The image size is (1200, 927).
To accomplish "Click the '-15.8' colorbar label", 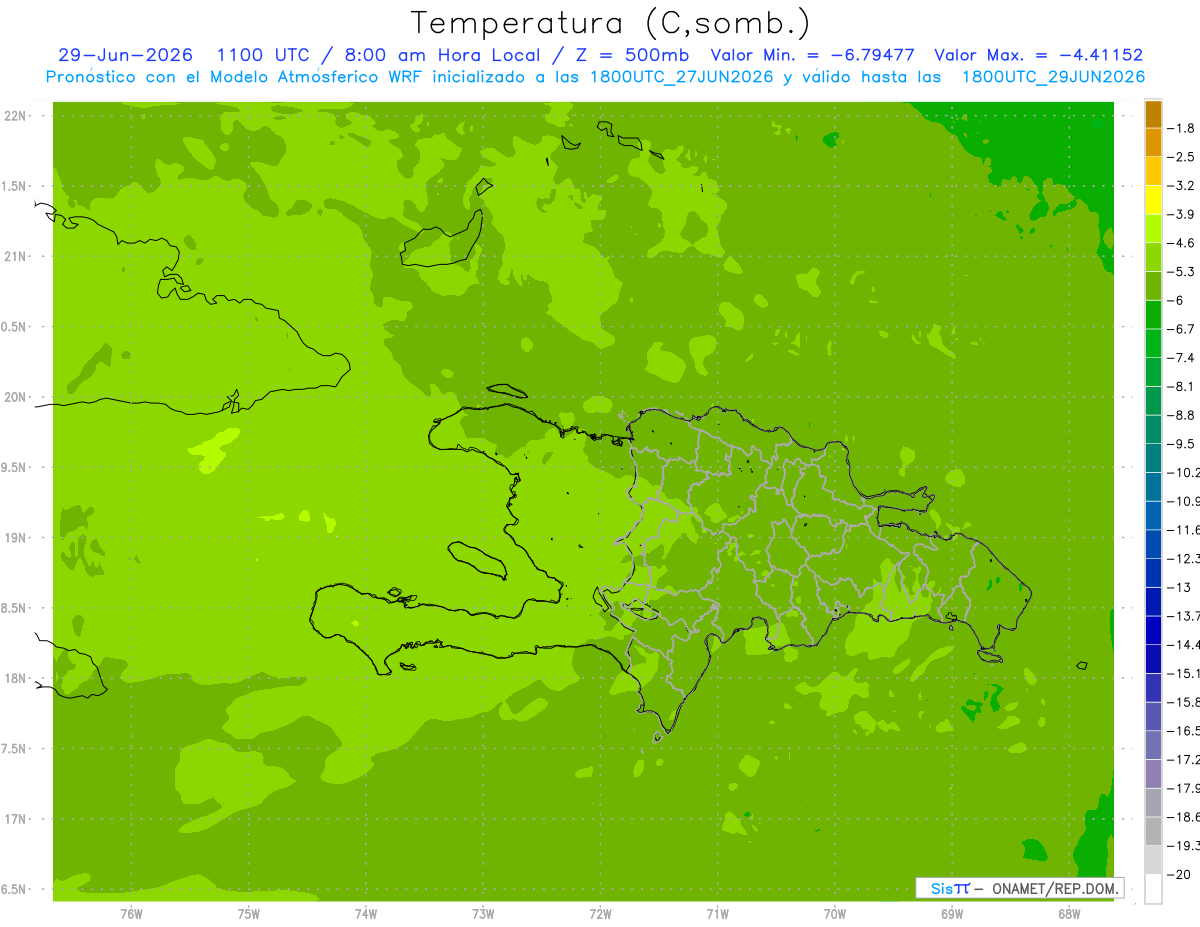I will [x=1184, y=702].
